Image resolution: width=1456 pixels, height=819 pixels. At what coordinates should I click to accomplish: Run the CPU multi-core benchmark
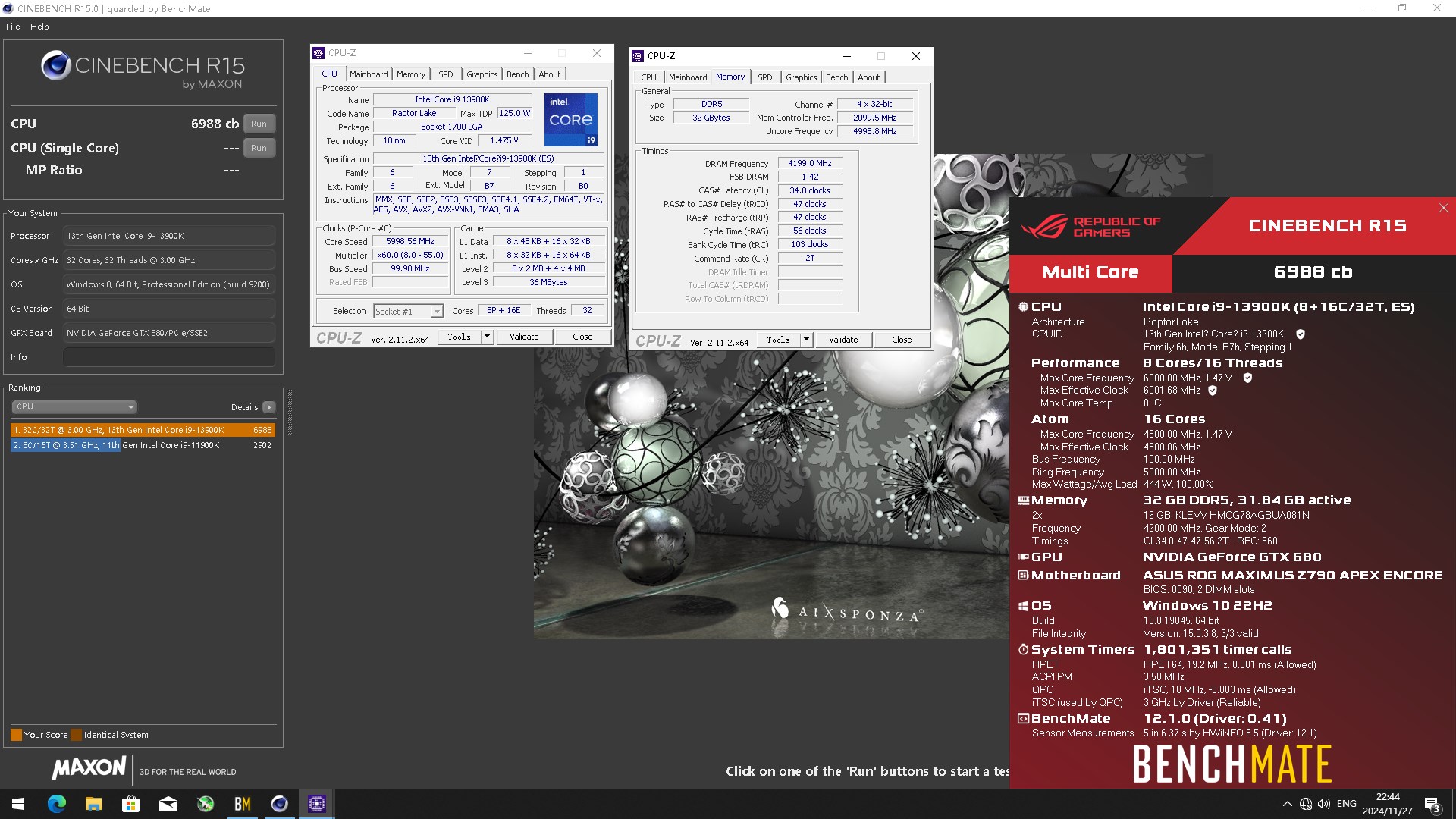click(259, 124)
